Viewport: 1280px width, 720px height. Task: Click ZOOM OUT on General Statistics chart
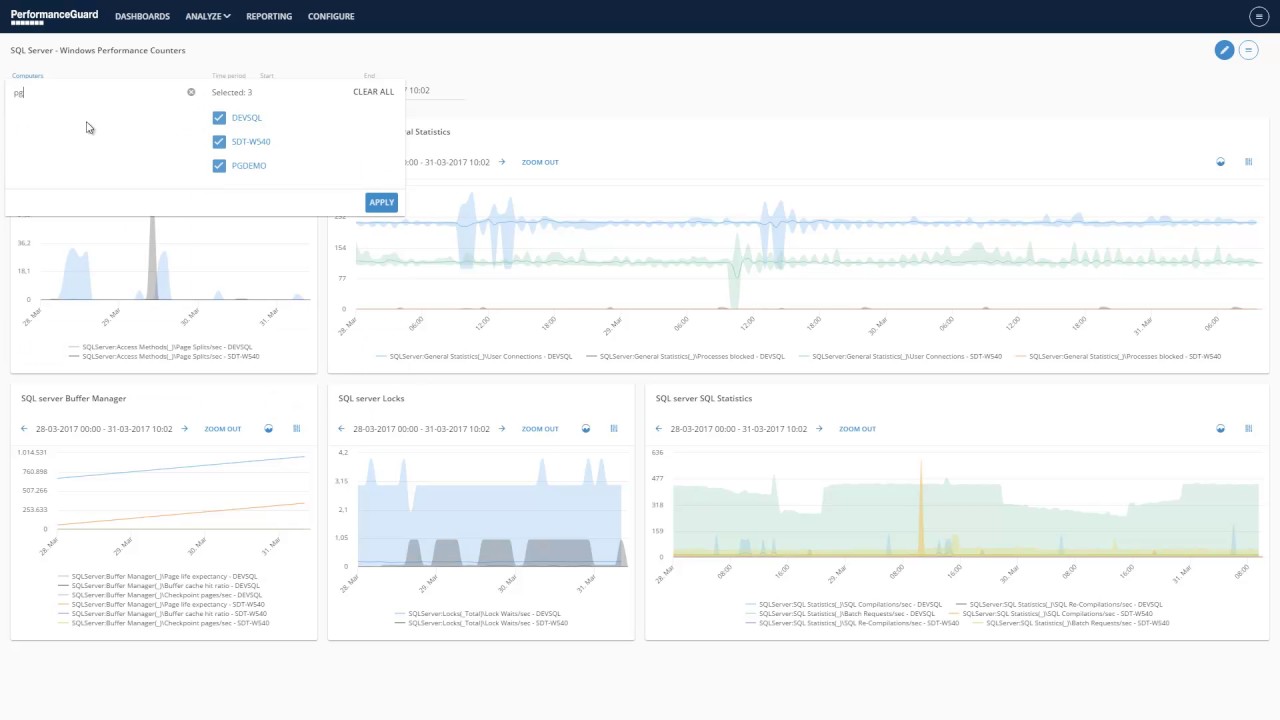(x=540, y=162)
